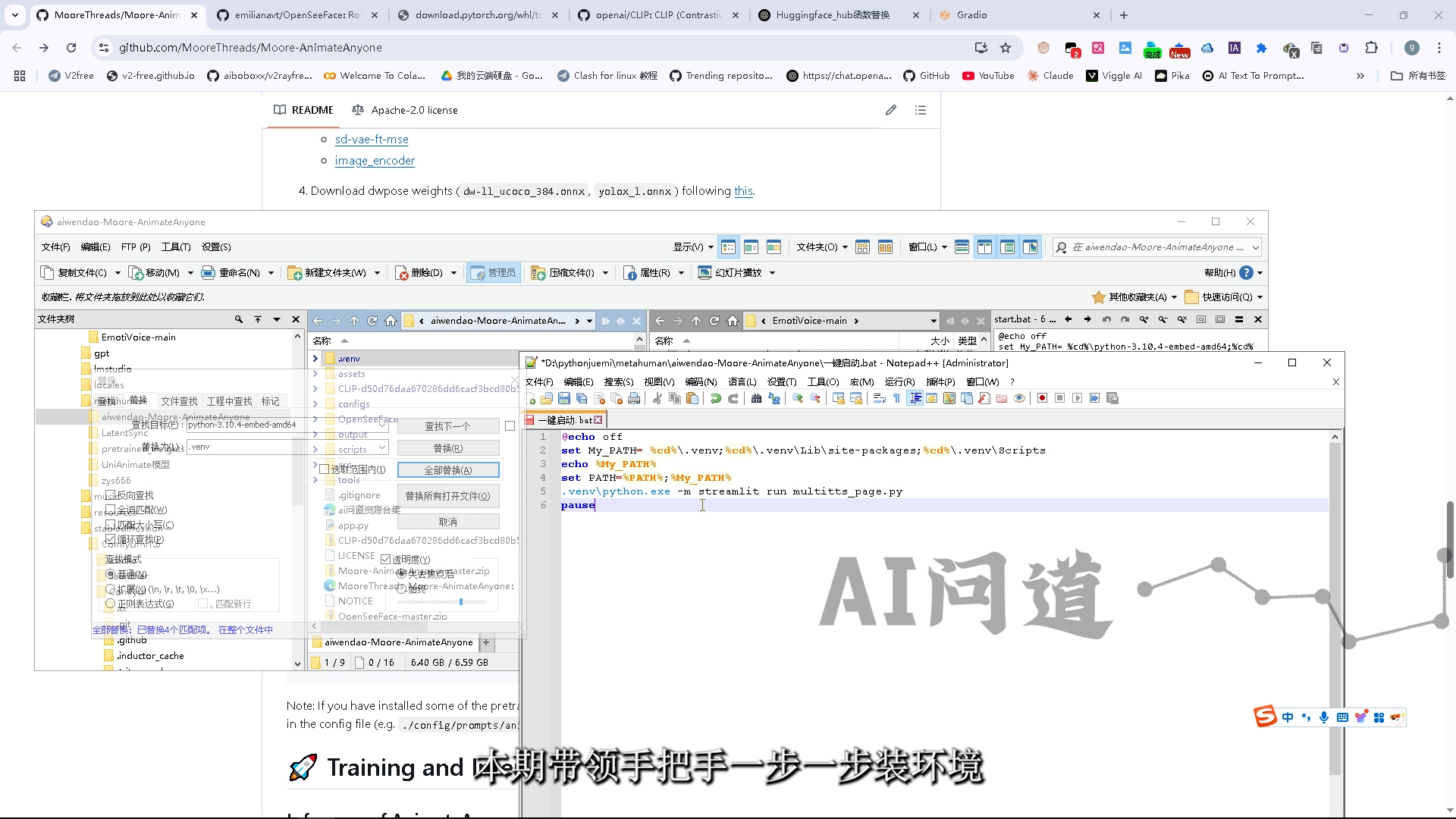This screenshot has height=819, width=1456.
Task: Click the macro Record red dot icon
Action: tap(1042, 399)
